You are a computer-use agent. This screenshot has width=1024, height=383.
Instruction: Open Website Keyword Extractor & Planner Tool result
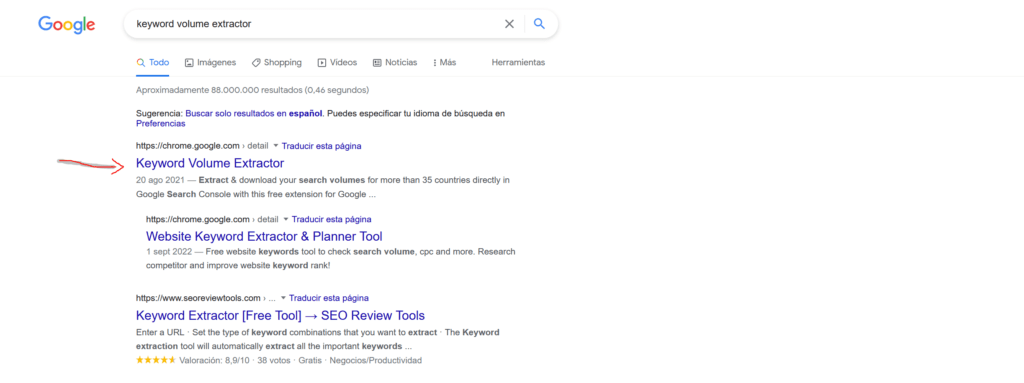click(264, 237)
